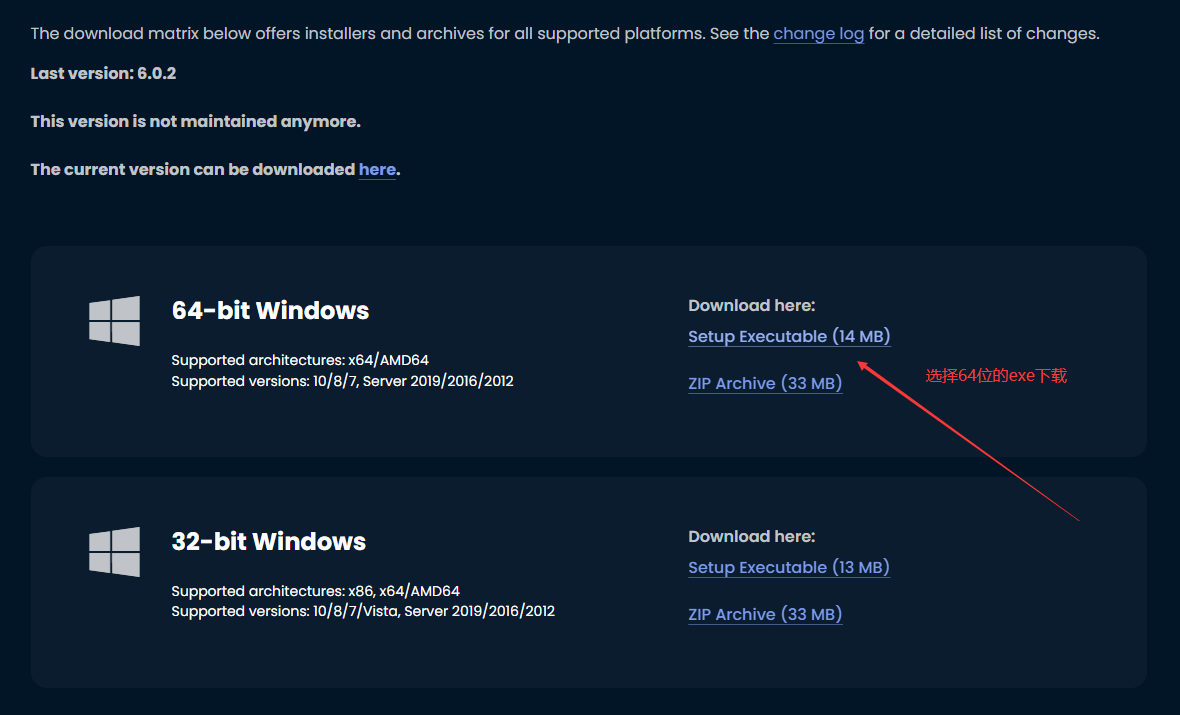This screenshot has height=715, width=1180.
Task: Click the Windows logo beside 32-bit Windows
Action: tap(114, 552)
